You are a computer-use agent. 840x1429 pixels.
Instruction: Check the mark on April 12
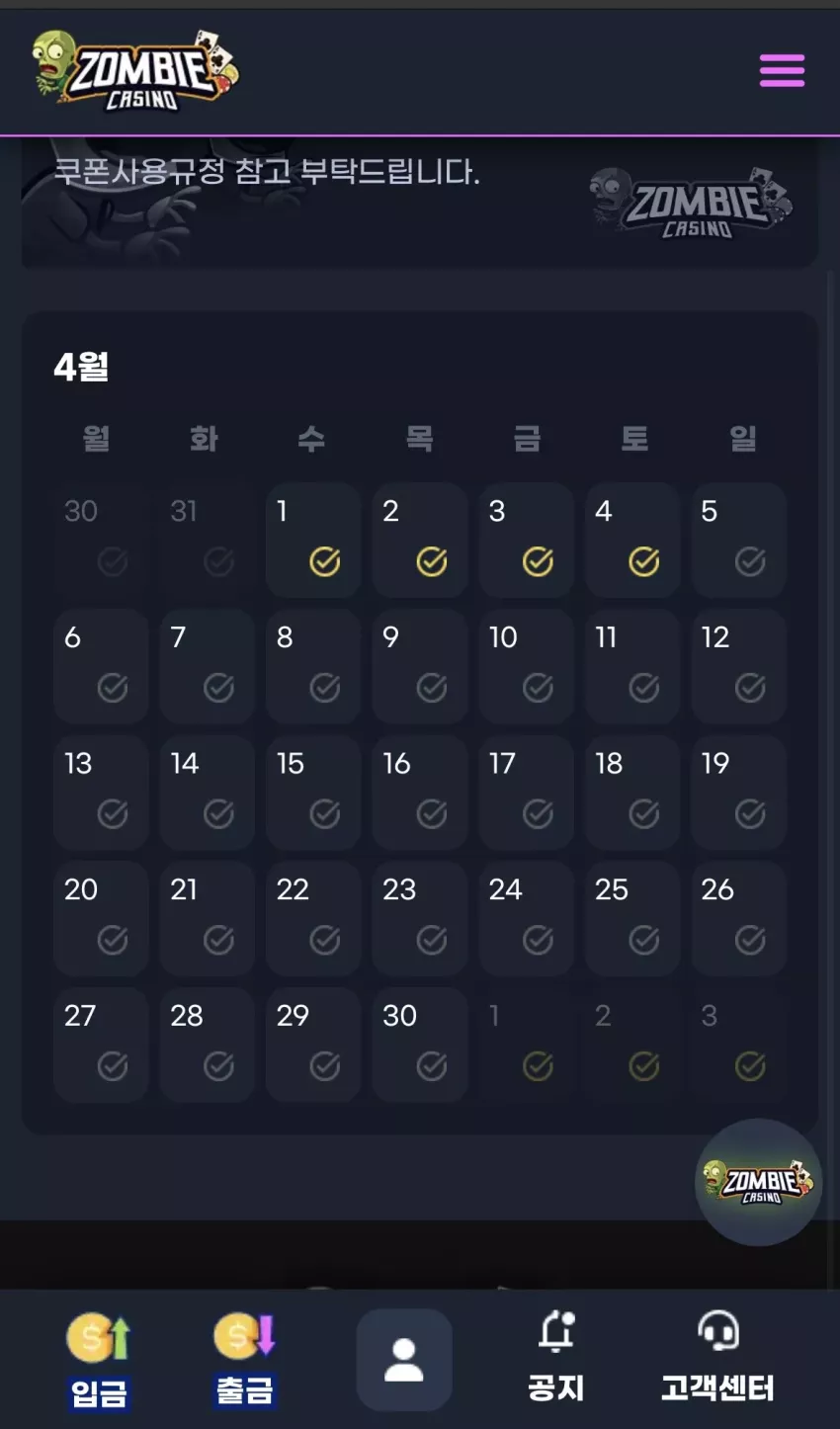[750, 688]
